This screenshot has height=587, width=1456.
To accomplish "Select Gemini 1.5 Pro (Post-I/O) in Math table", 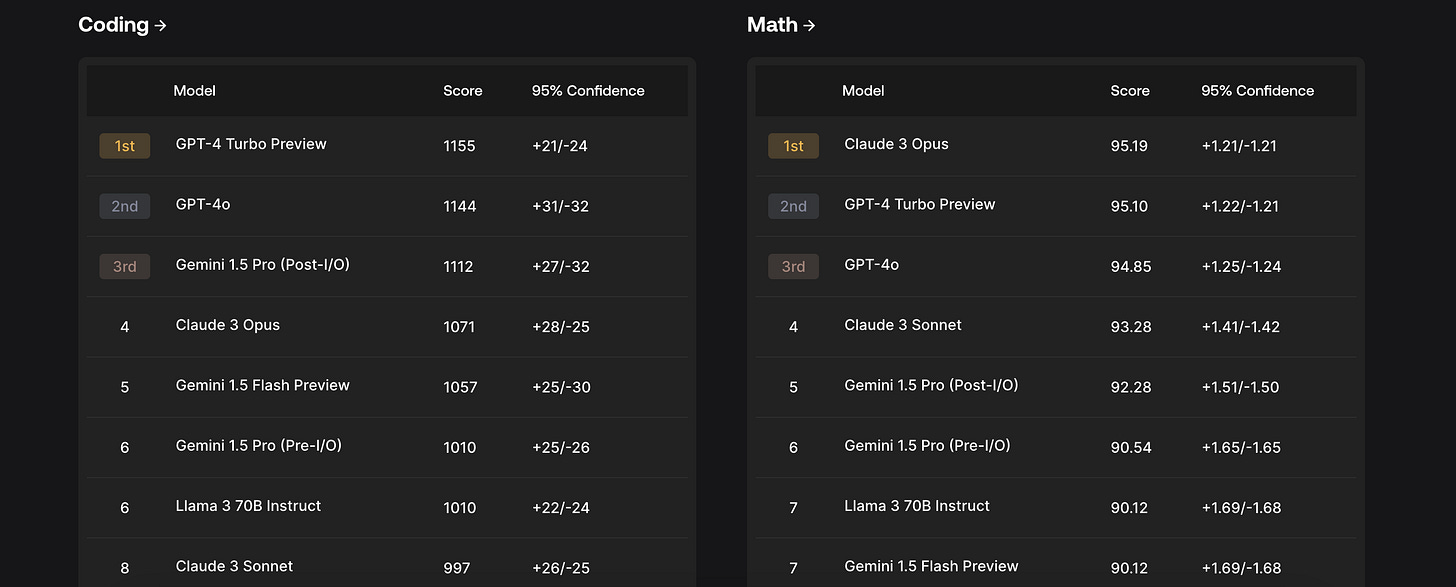I will pyautogui.click(x=932, y=385).
